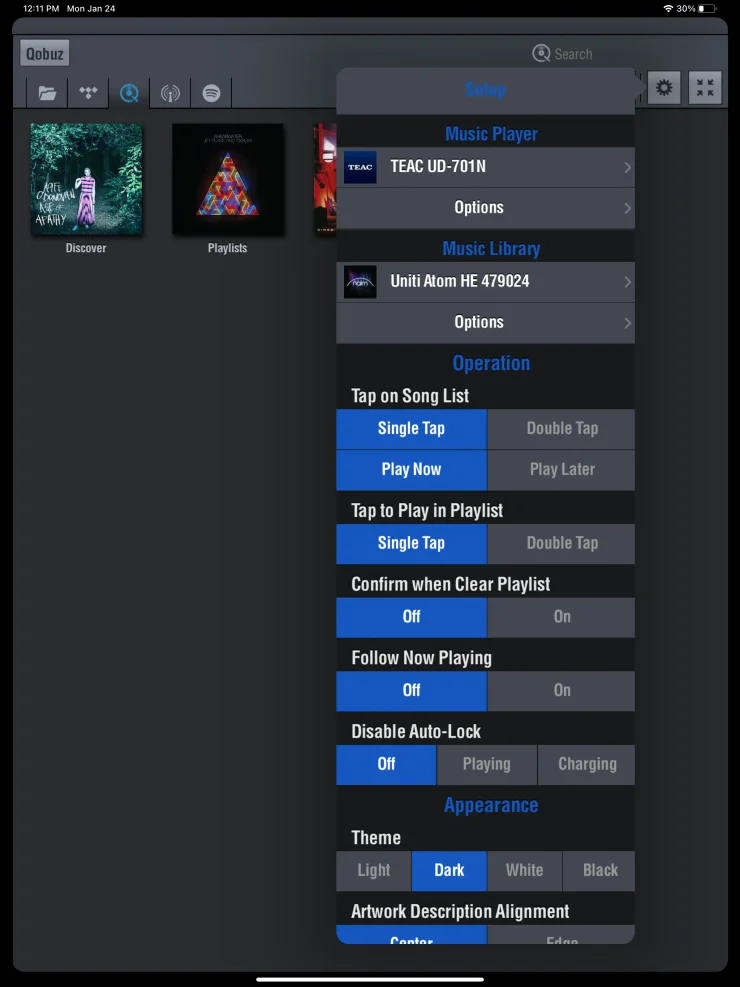The height and width of the screenshot is (987, 740).
Task: Open the Discover album thumbnail
Action: coord(86,179)
